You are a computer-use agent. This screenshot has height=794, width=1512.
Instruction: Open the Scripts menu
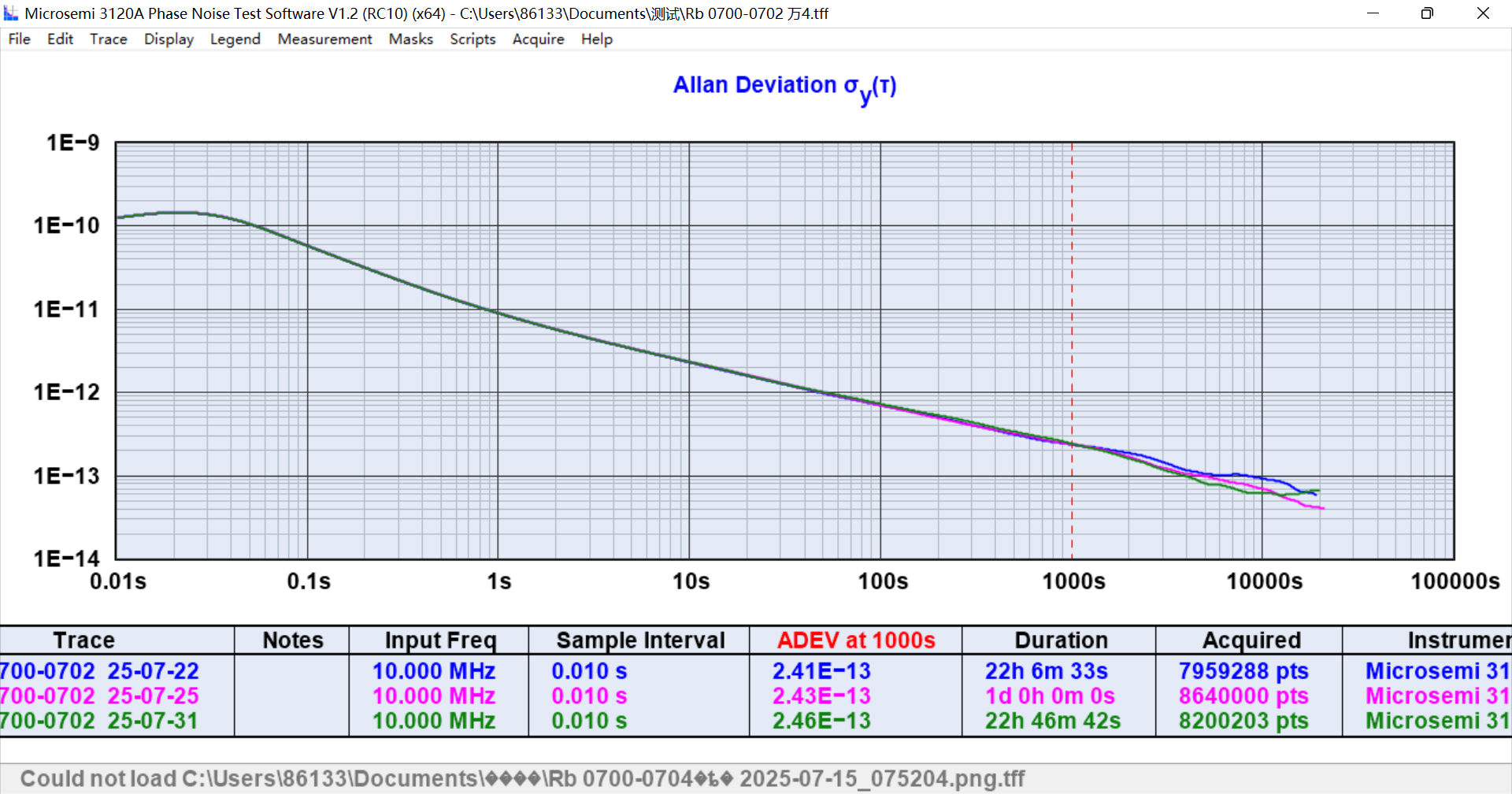click(472, 39)
